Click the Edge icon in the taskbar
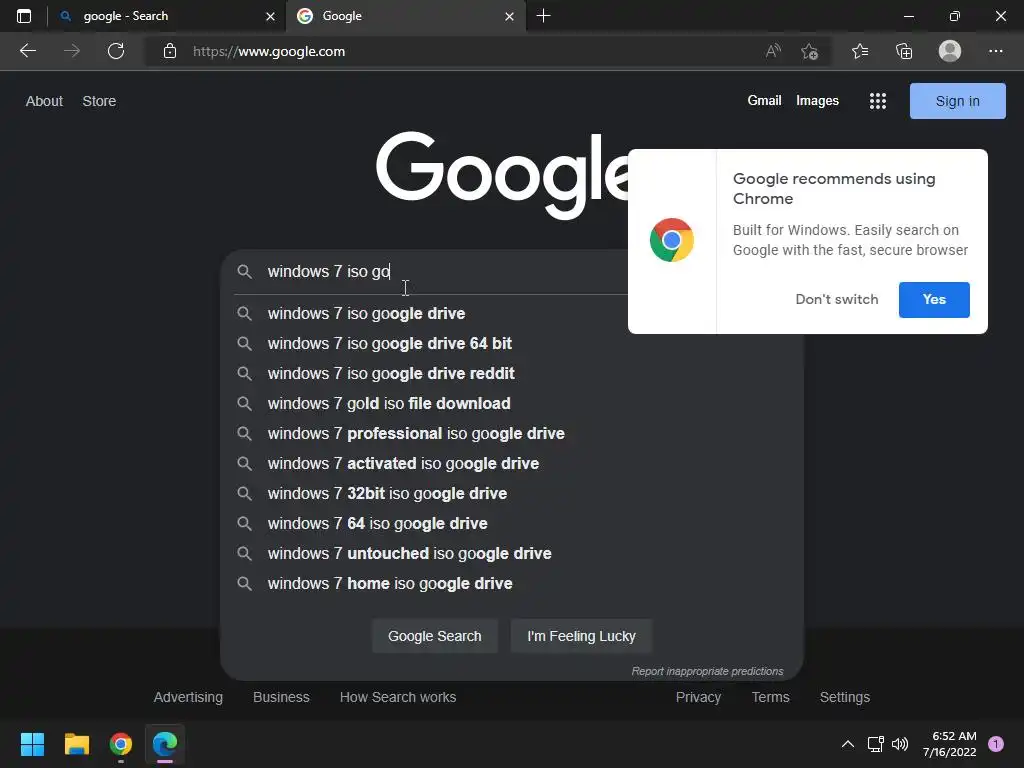Image resolution: width=1024 pixels, height=768 pixels. point(165,744)
